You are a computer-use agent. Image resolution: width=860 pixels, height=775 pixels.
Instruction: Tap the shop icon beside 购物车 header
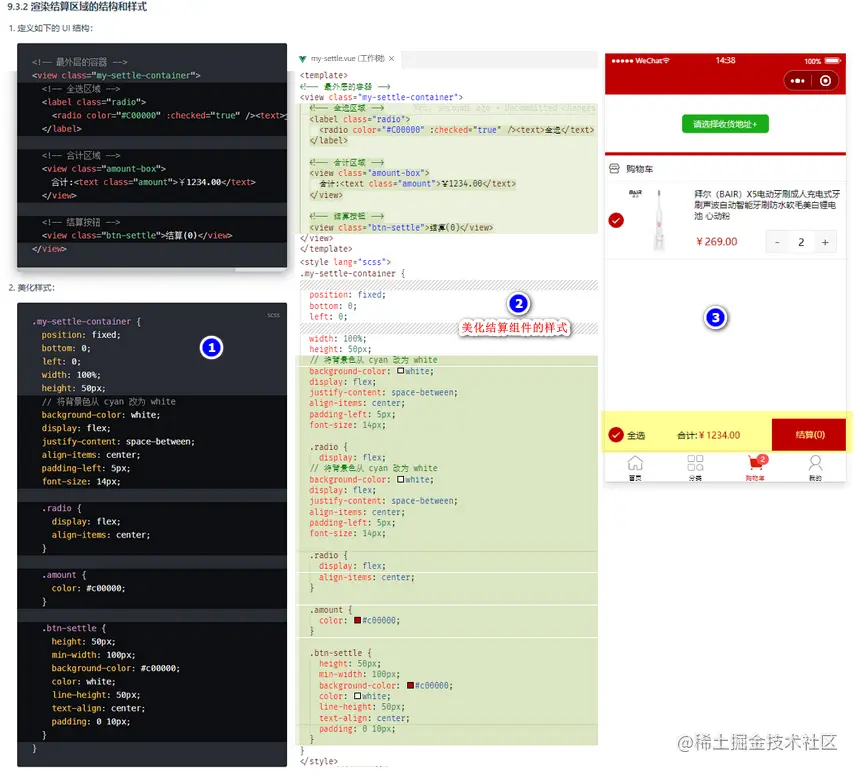tap(614, 168)
